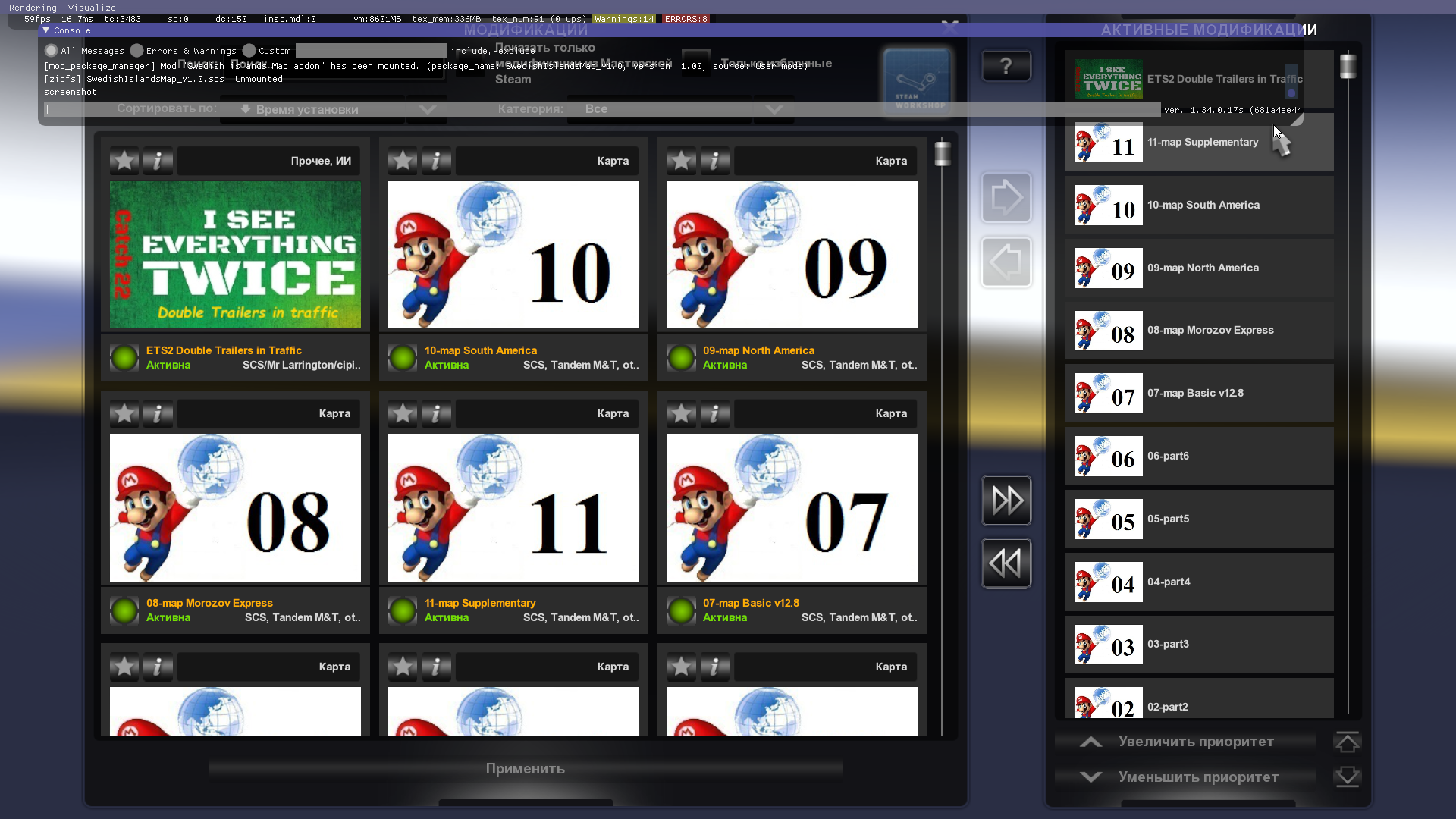The width and height of the screenshot is (1456, 819).
Task: Select 04-part4 in active list
Action: pos(1199,582)
